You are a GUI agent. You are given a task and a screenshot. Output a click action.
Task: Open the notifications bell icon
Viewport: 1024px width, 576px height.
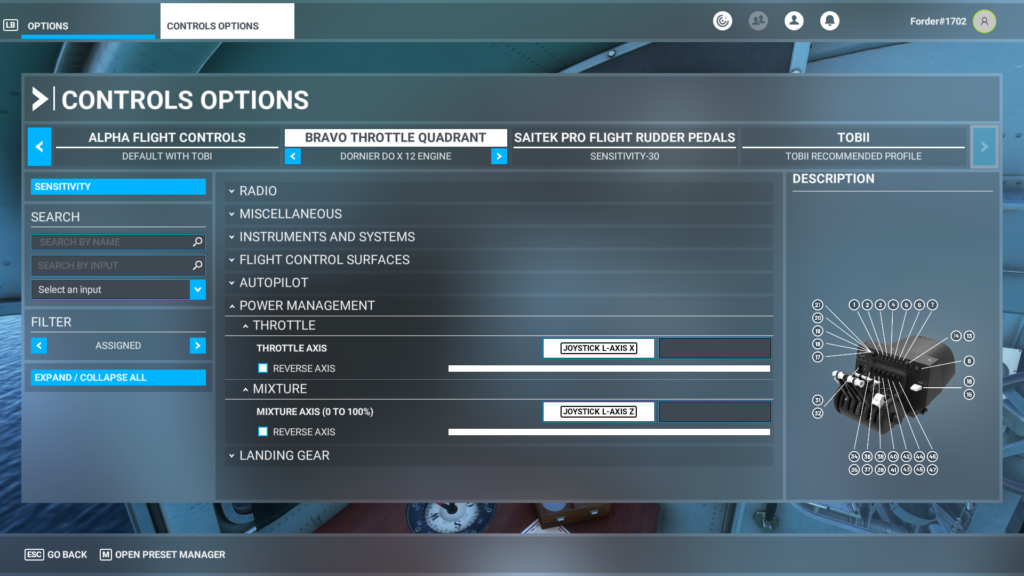click(x=830, y=21)
